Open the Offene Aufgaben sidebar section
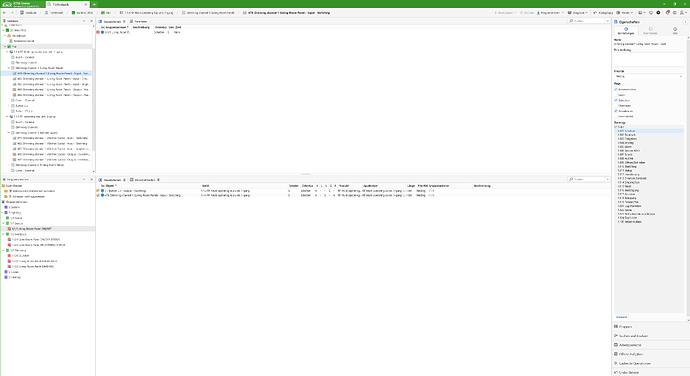Viewport: 690px width, 376px height. pos(631,354)
